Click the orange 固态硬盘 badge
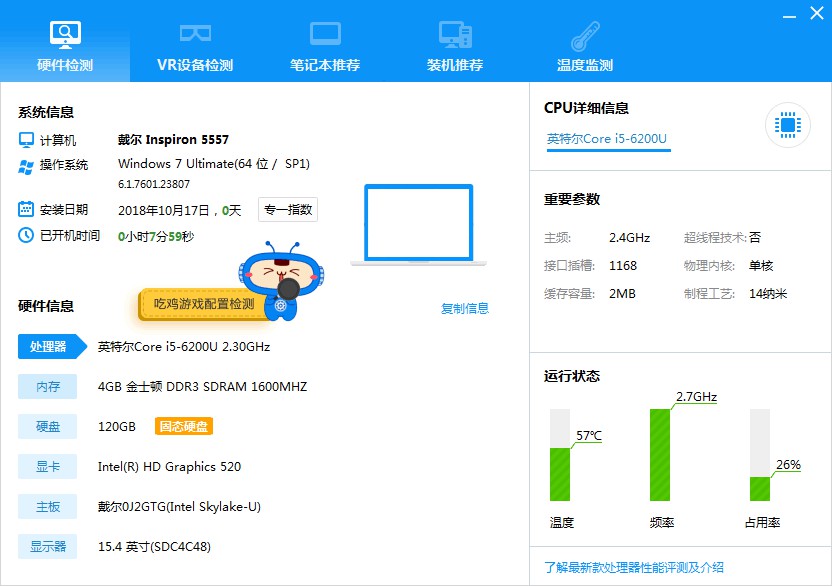 (x=184, y=426)
